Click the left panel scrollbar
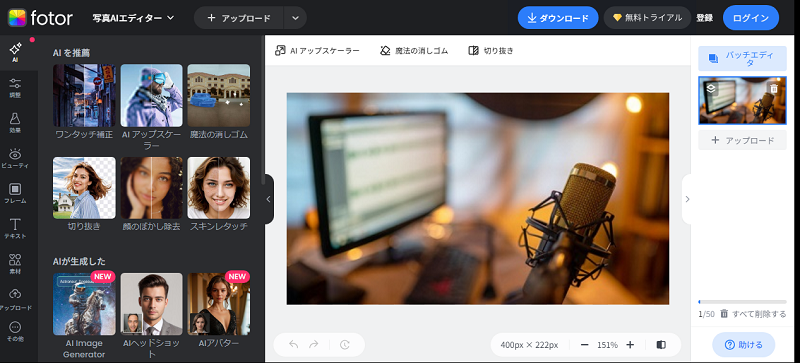The width and height of the screenshot is (800, 363). [263, 110]
